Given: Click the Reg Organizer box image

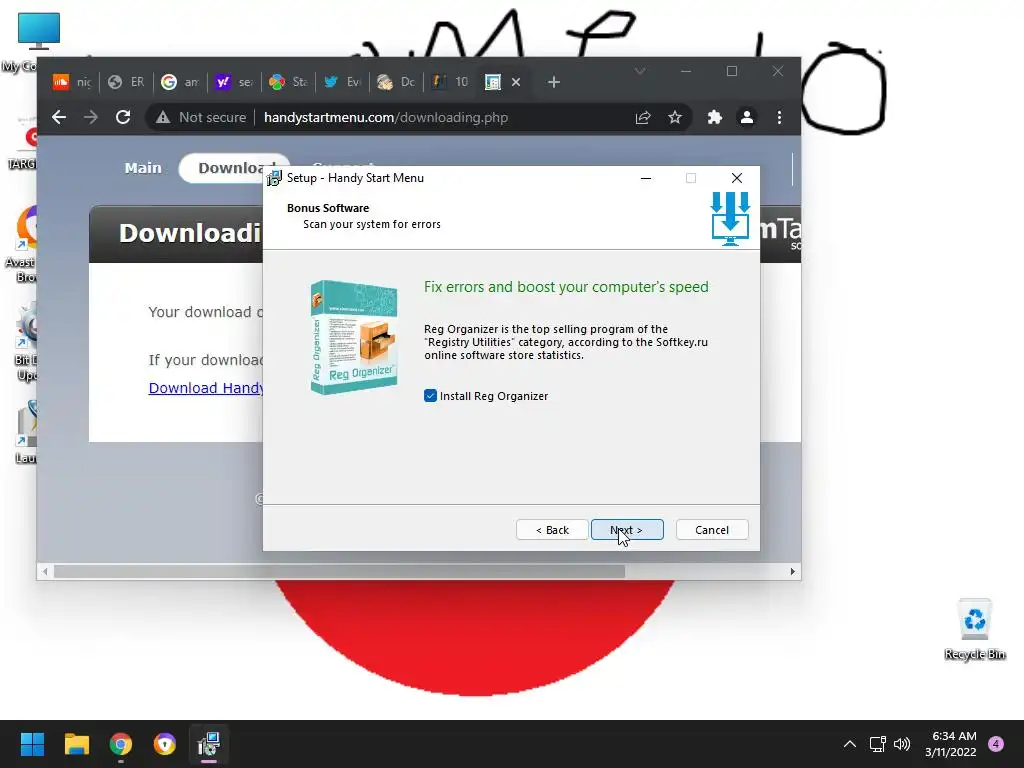Looking at the screenshot, I should [x=353, y=337].
